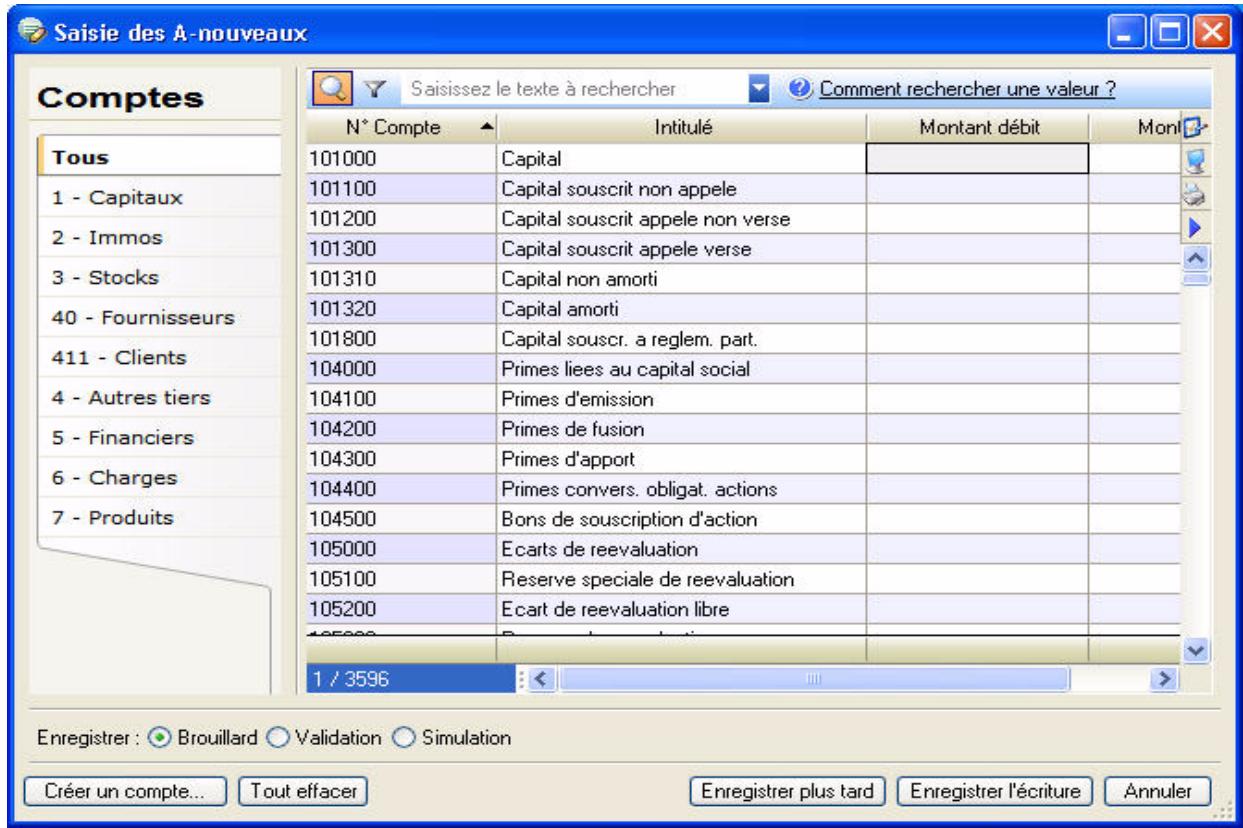Viewport: 1243px width, 828px height.
Task: Toggle sort on N° Compte column header
Action: [402, 128]
